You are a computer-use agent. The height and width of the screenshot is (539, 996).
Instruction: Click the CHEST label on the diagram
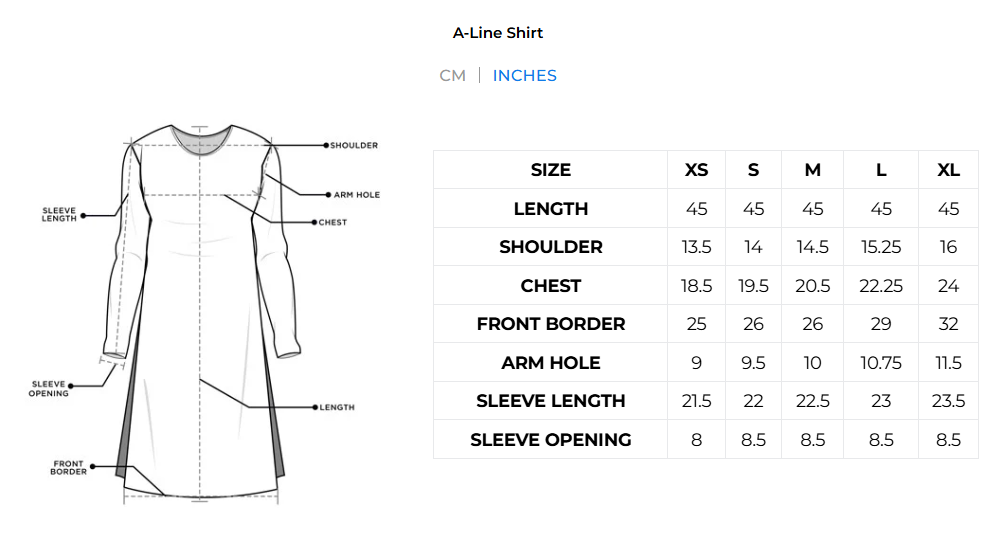tap(333, 222)
